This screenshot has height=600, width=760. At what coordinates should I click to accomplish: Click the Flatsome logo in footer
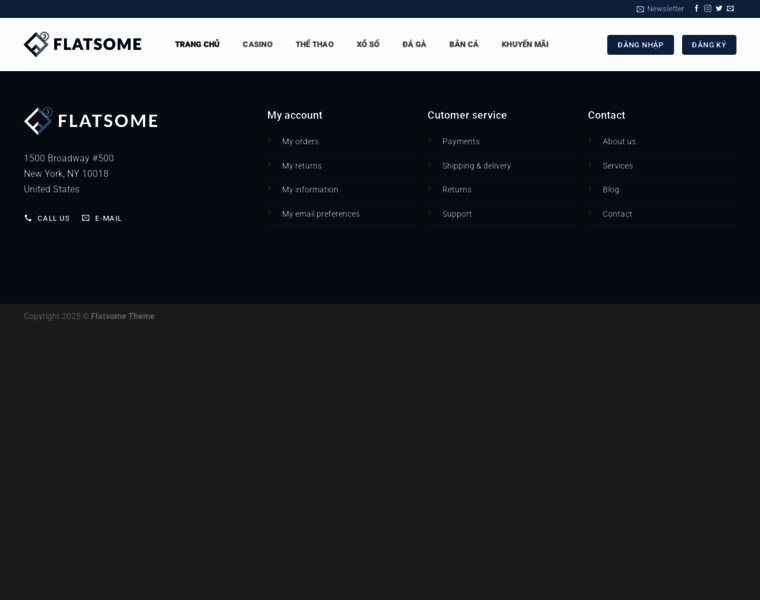(x=91, y=121)
